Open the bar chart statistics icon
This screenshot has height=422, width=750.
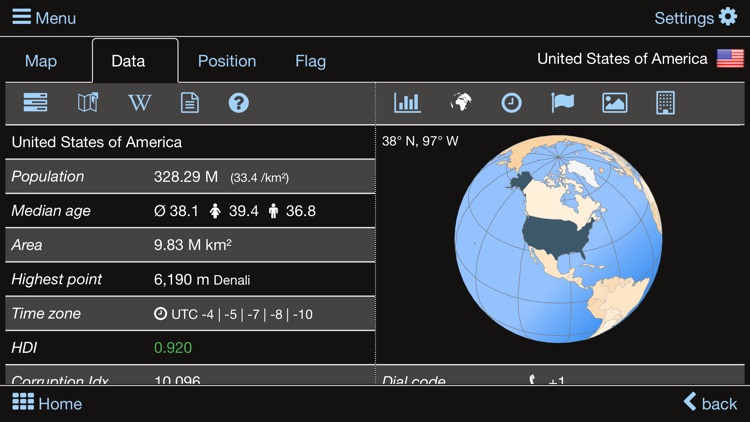pyautogui.click(x=408, y=103)
